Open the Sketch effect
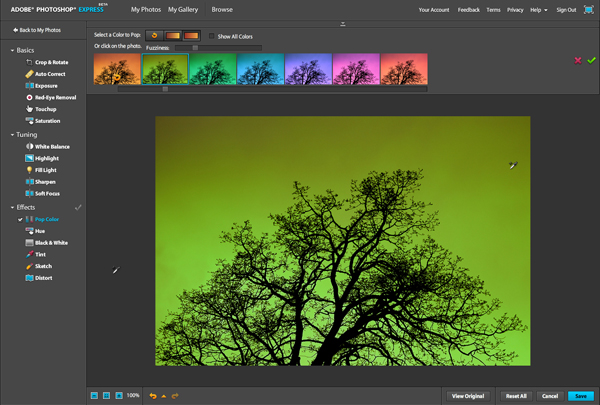Viewport: 600px width, 405px height. click(39, 266)
